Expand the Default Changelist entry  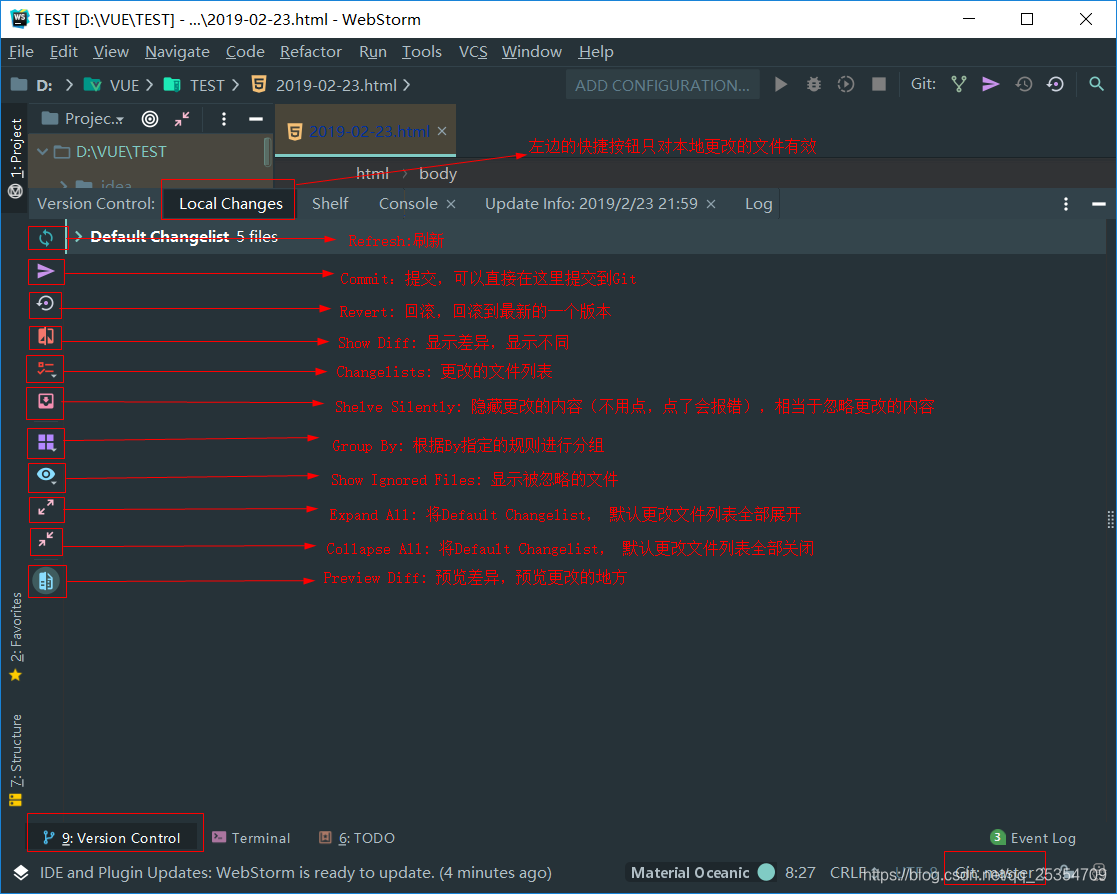(78, 236)
